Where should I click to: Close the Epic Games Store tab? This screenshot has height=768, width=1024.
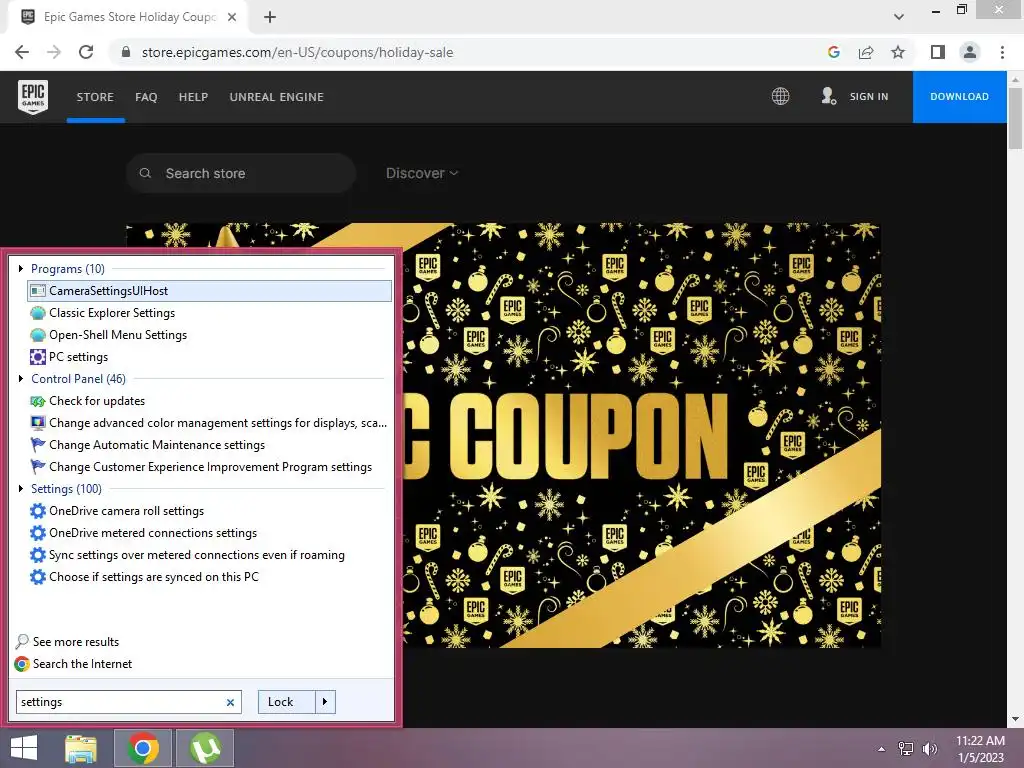(x=232, y=18)
